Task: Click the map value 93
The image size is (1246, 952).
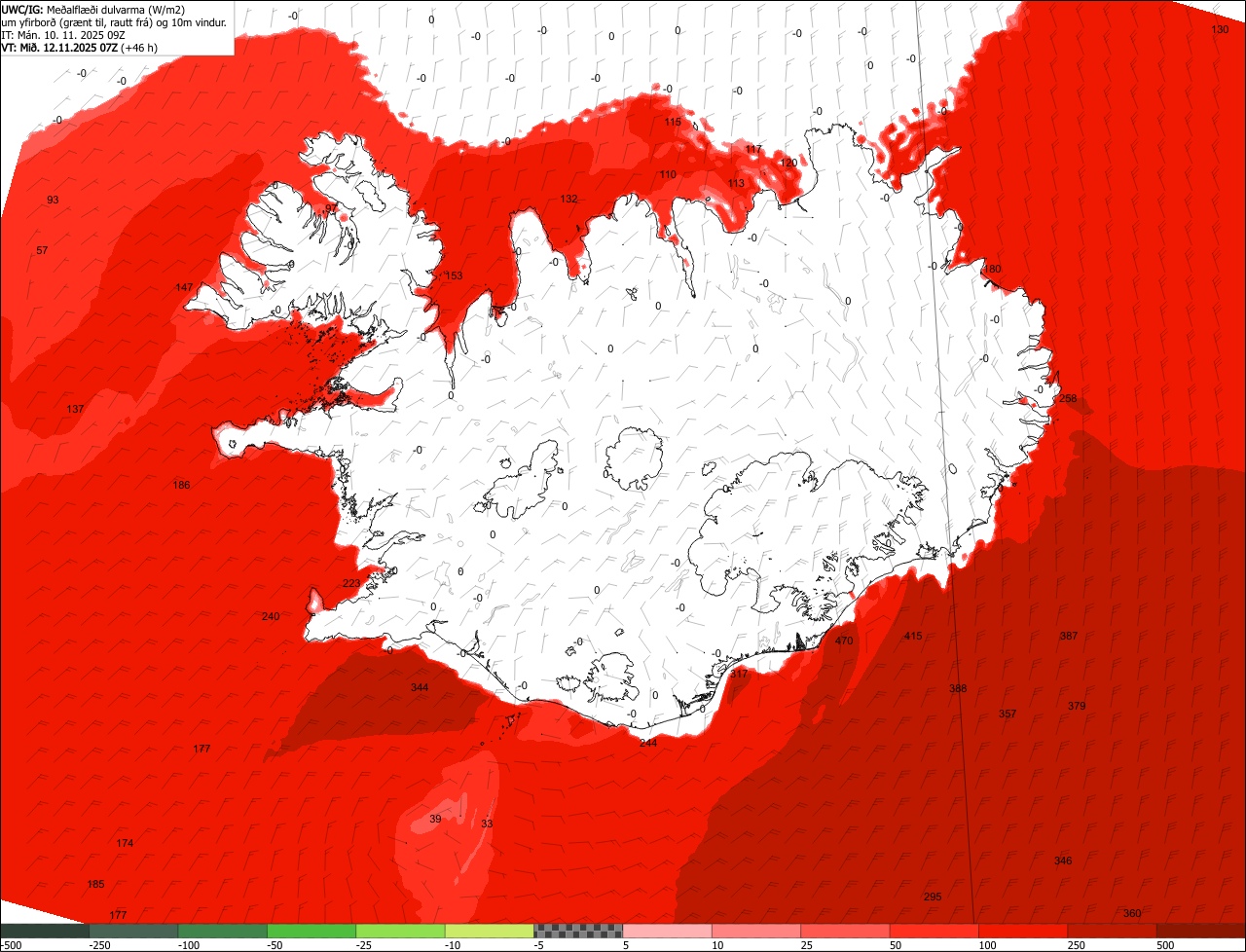Action: pos(53,201)
